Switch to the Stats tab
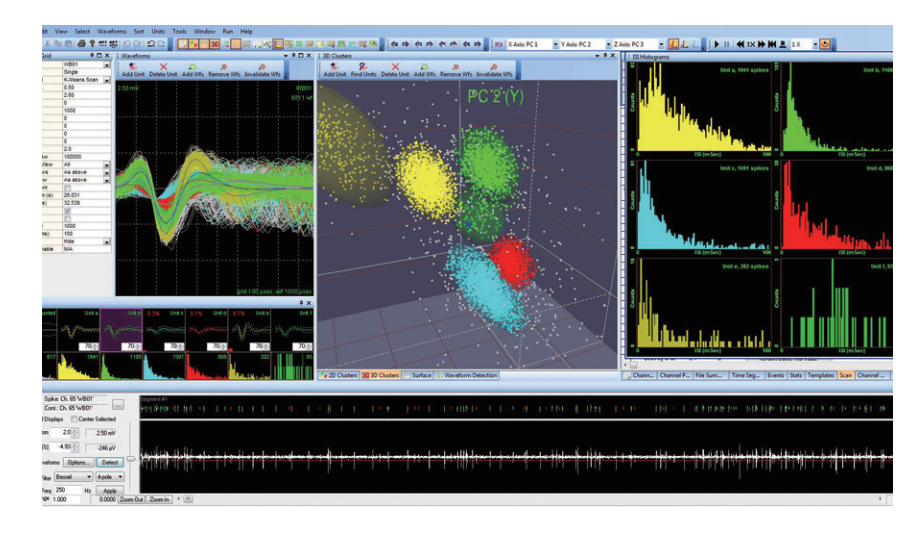921x560 pixels. (795, 375)
